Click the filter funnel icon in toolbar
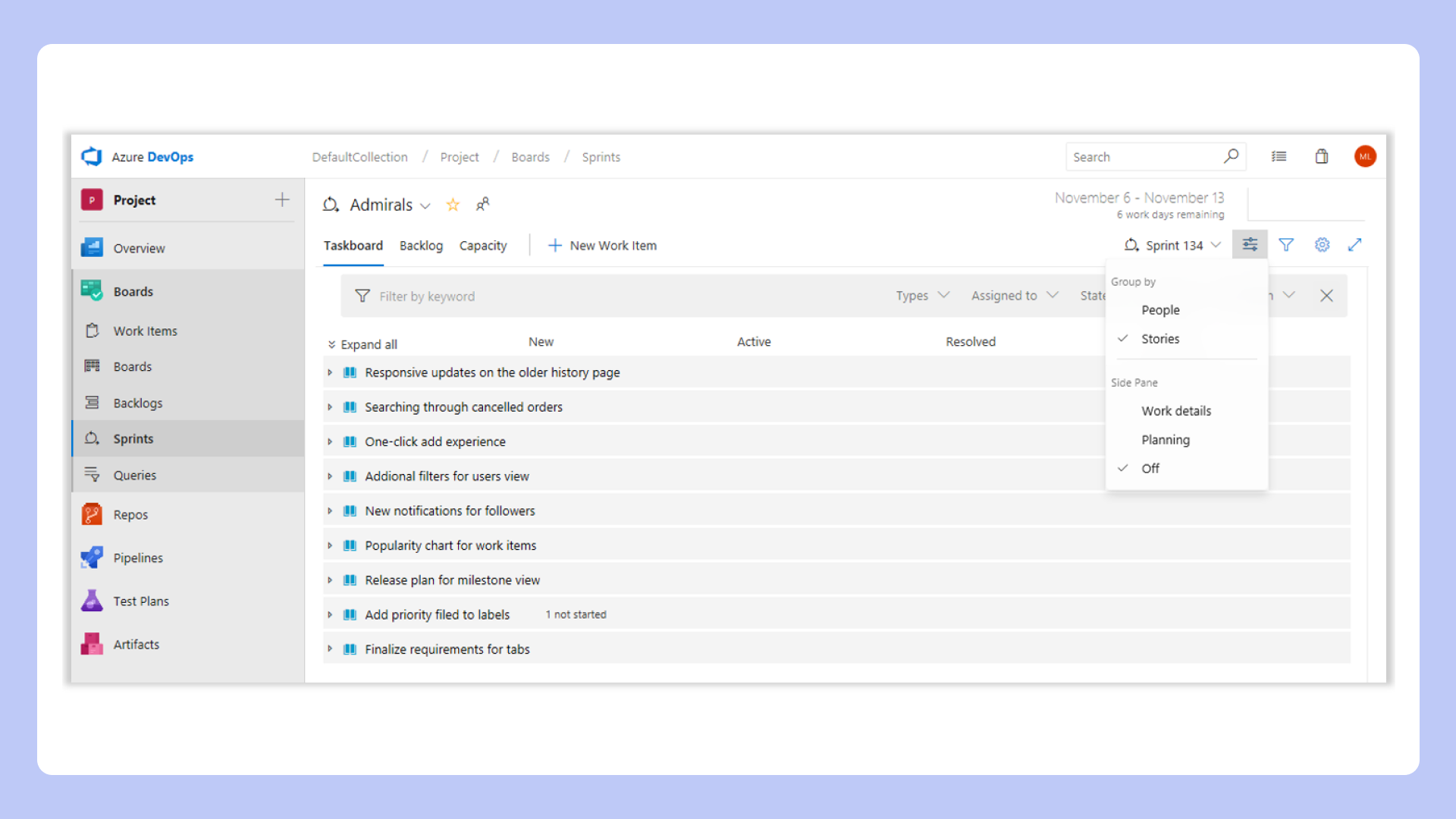This screenshot has height=819, width=1456. 1286,244
